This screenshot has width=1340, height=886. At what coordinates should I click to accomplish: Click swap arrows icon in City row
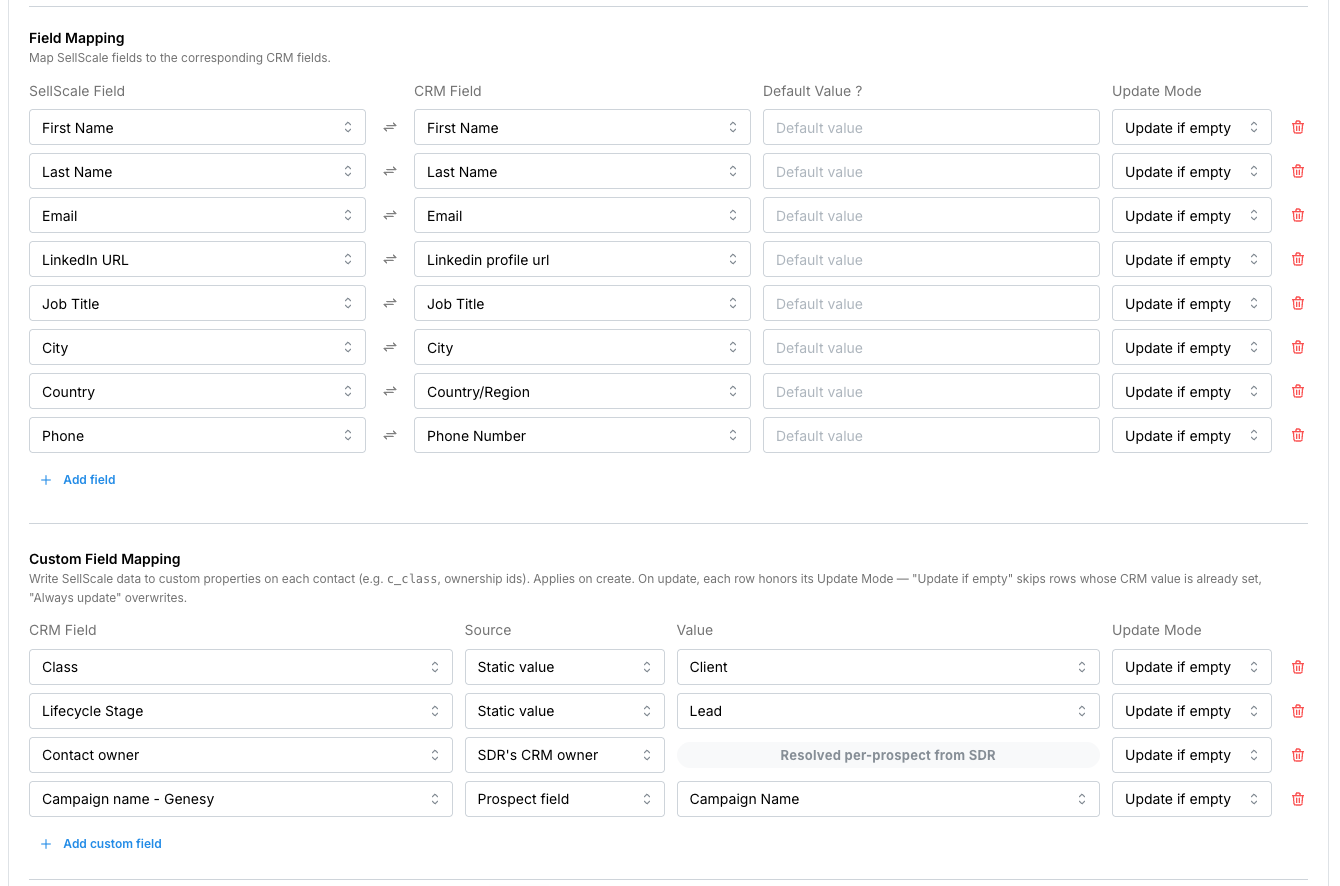390,347
